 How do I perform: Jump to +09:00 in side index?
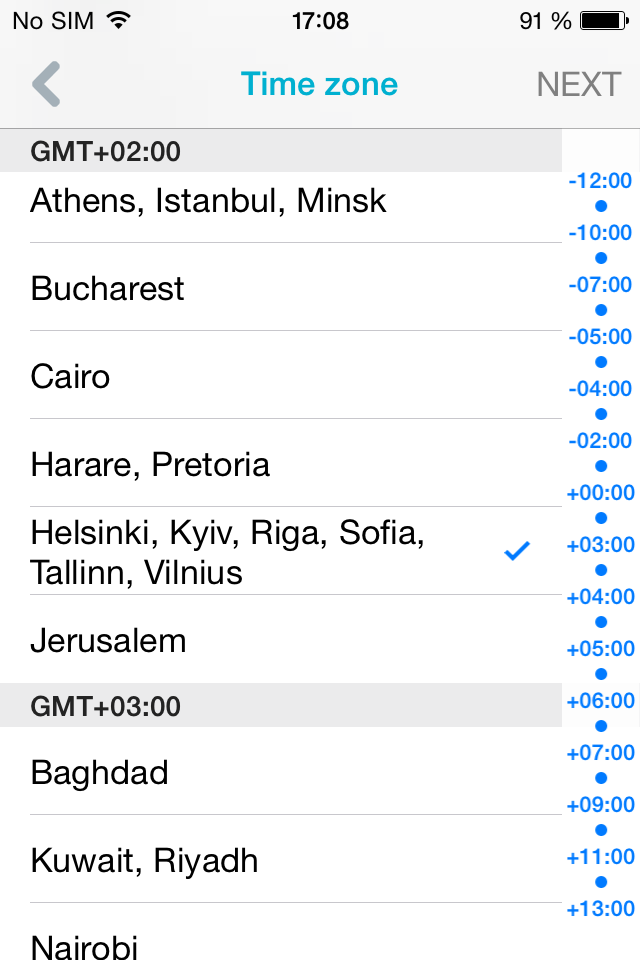[600, 805]
